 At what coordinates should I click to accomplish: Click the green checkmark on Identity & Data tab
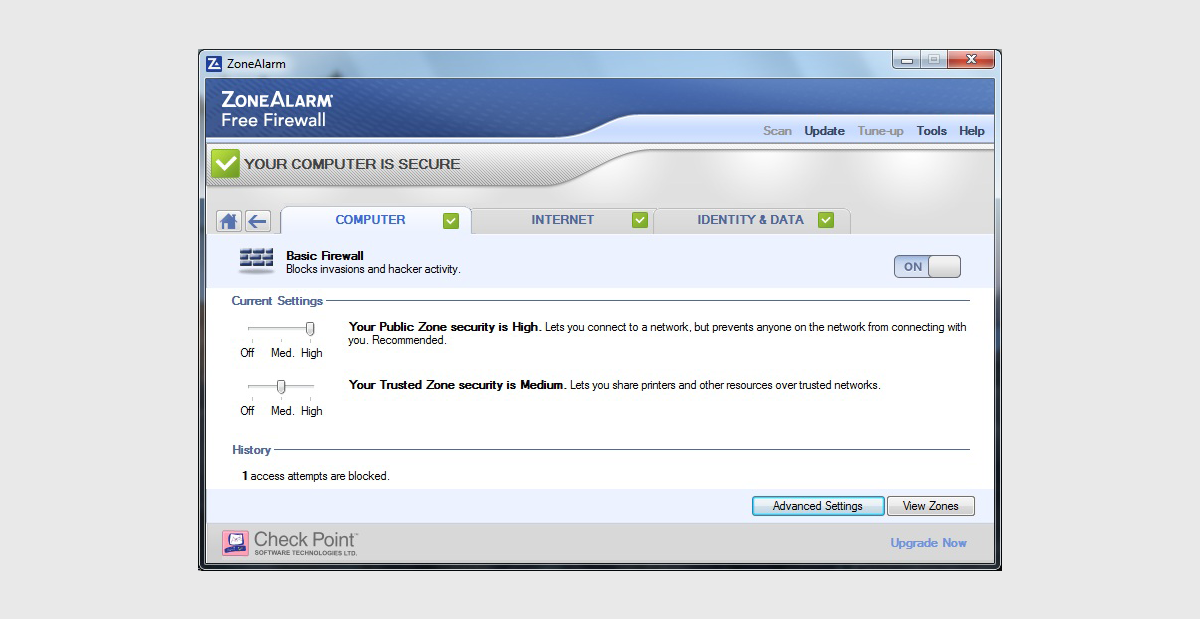826,220
